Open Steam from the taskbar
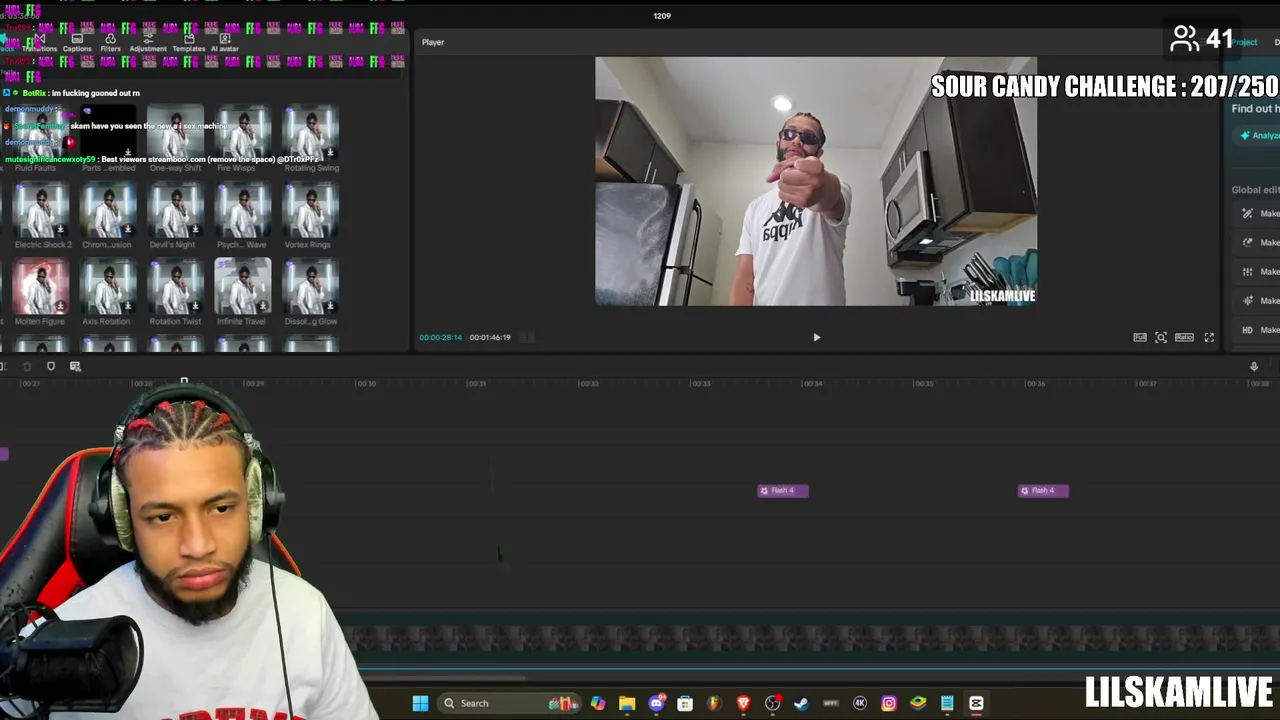Image resolution: width=1280 pixels, height=720 pixels. pos(801,703)
